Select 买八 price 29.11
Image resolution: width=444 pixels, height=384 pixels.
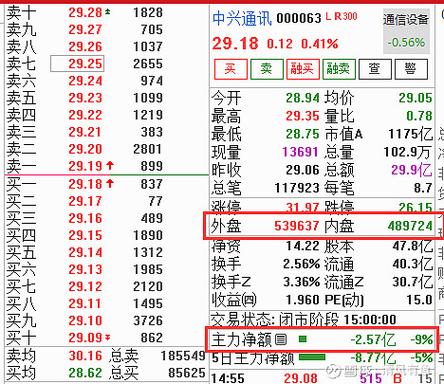[85, 303]
